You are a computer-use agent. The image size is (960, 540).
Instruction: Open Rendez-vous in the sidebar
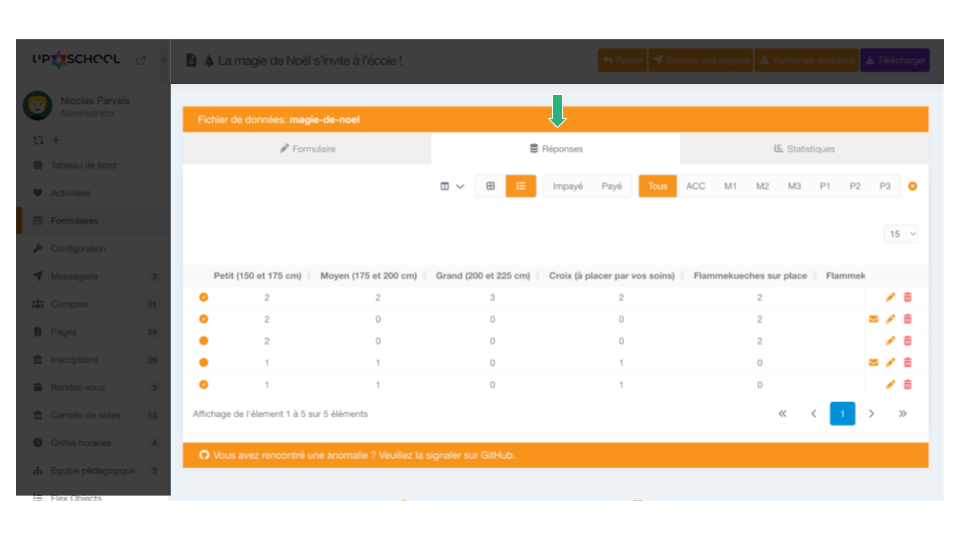[x=77, y=387]
